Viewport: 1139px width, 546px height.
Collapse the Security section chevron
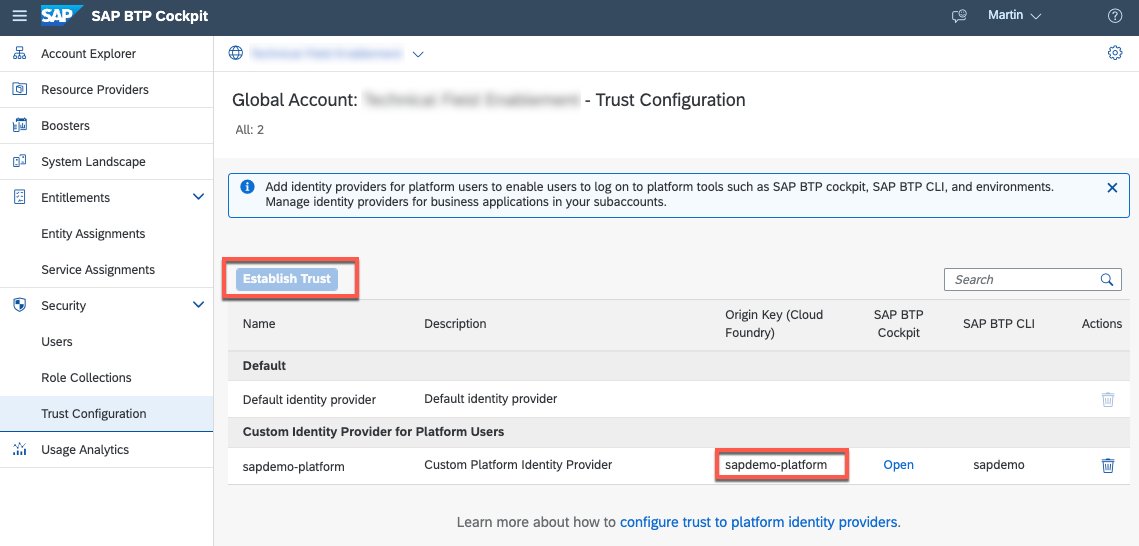(x=198, y=305)
